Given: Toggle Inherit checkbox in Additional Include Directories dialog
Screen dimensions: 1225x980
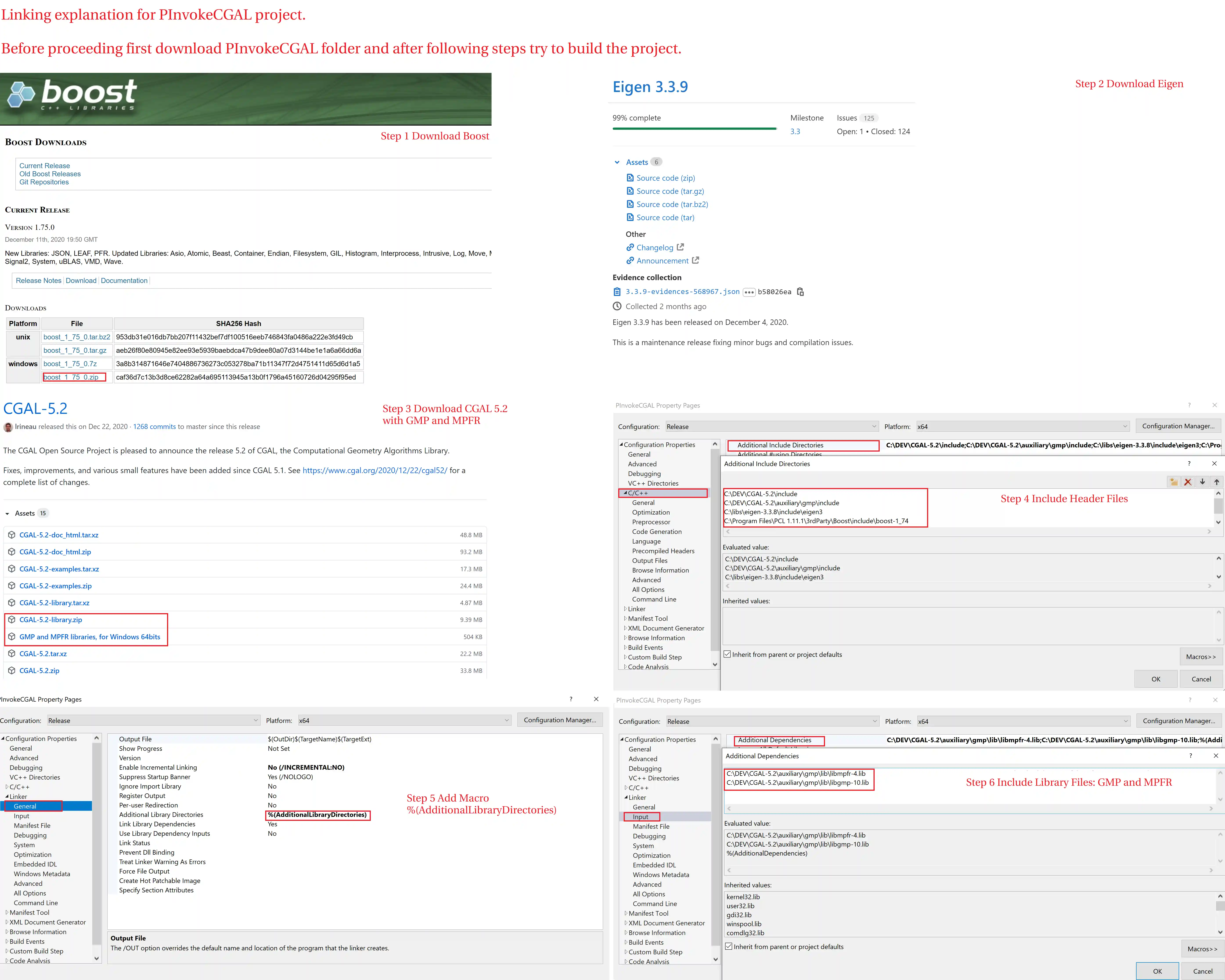Looking at the screenshot, I should 727,654.
